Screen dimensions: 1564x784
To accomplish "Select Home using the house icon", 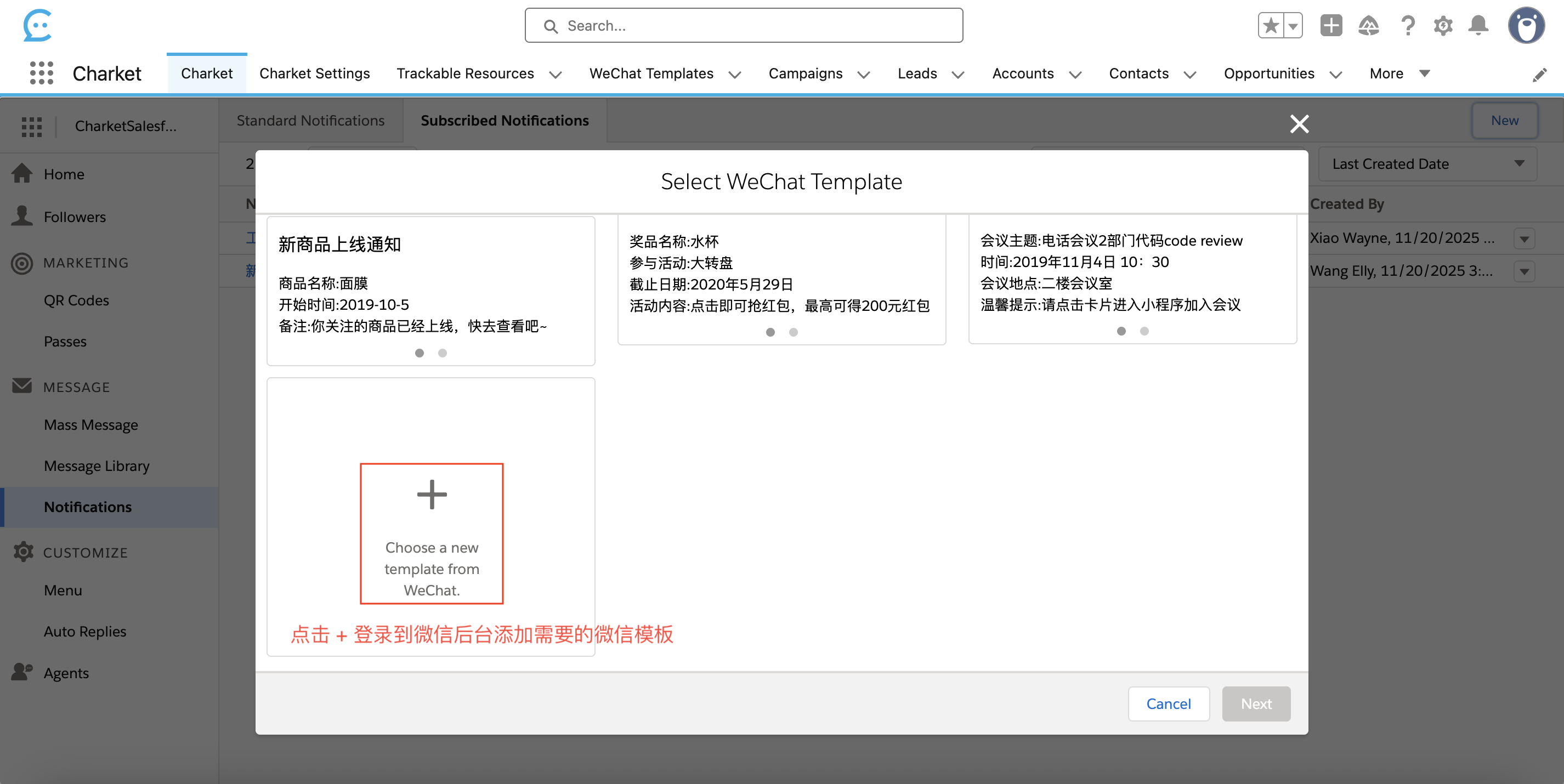I will 22,174.
